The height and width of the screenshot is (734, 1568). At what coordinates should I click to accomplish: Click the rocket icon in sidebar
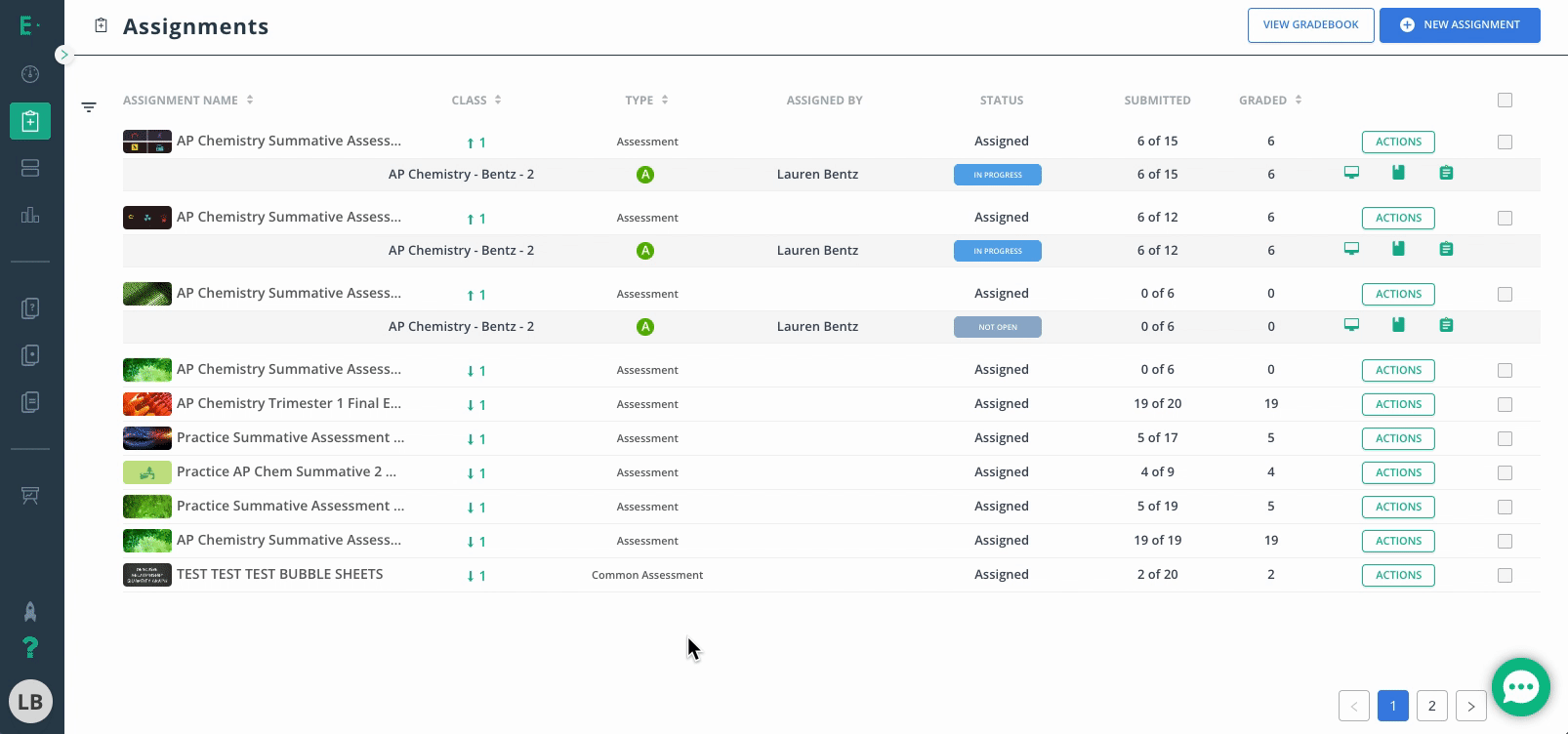pos(30,612)
